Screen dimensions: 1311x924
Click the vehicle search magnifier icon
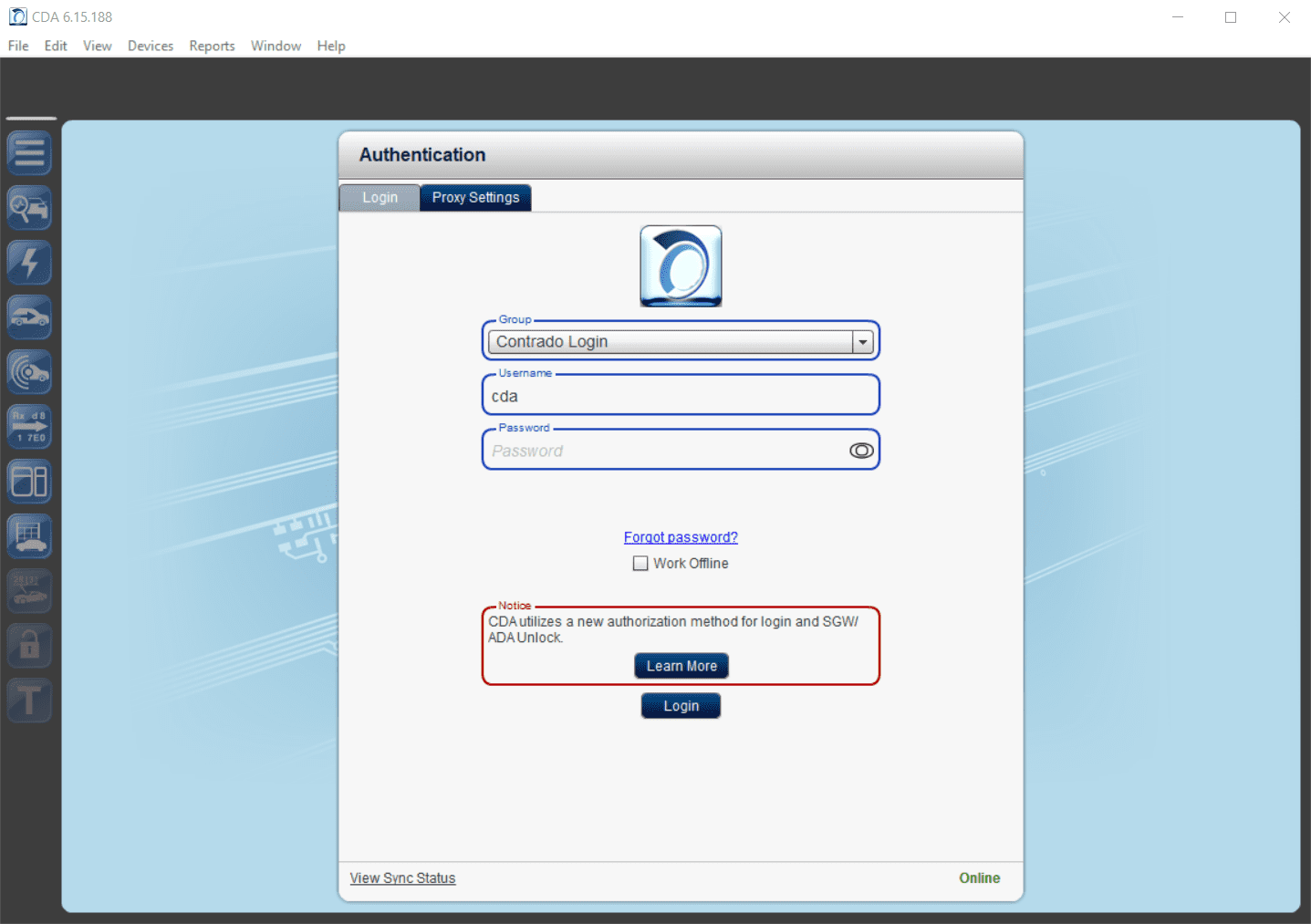29,208
